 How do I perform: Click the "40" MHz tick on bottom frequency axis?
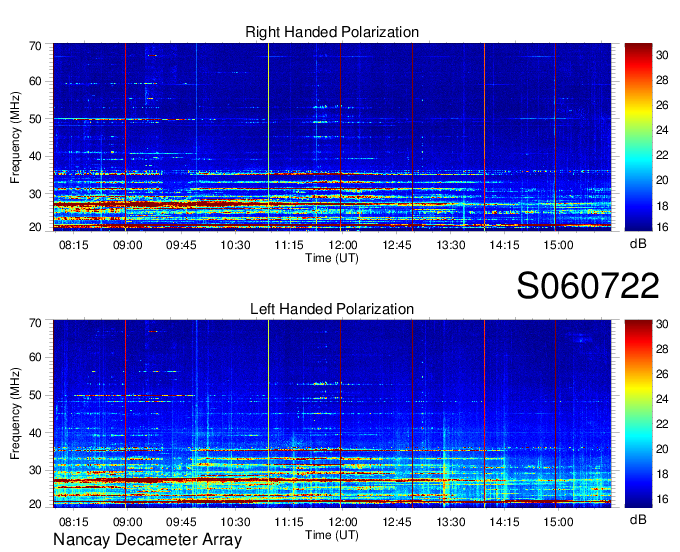pos(36,433)
